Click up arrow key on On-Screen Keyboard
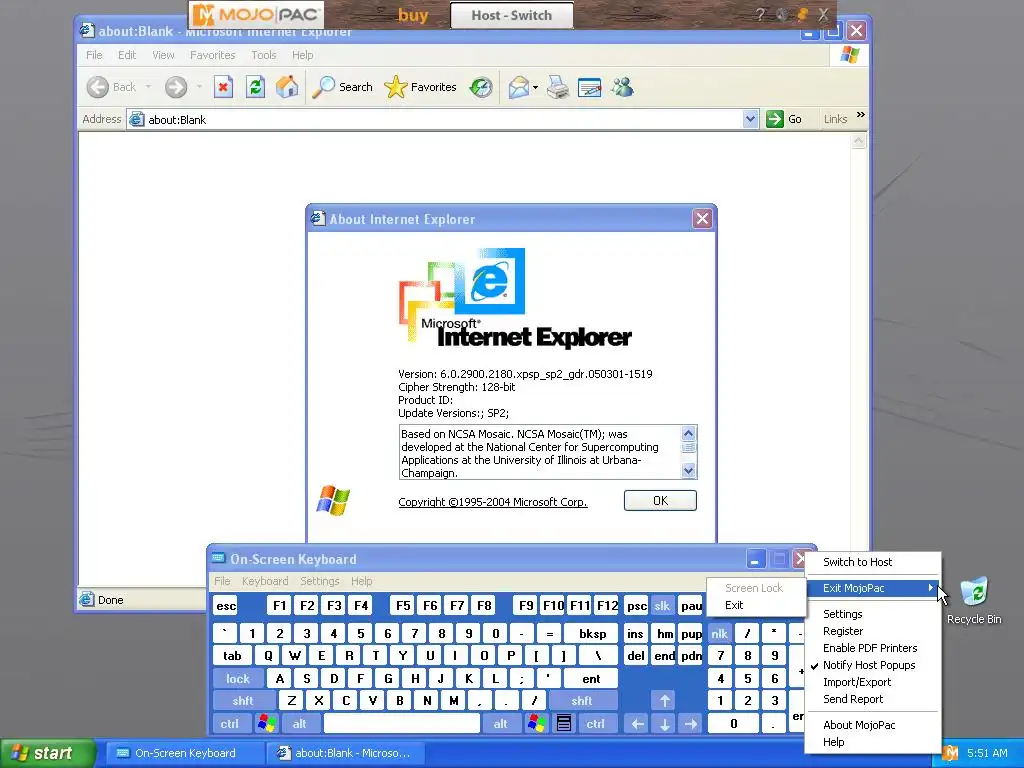The width and height of the screenshot is (1024, 768). (664, 701)
